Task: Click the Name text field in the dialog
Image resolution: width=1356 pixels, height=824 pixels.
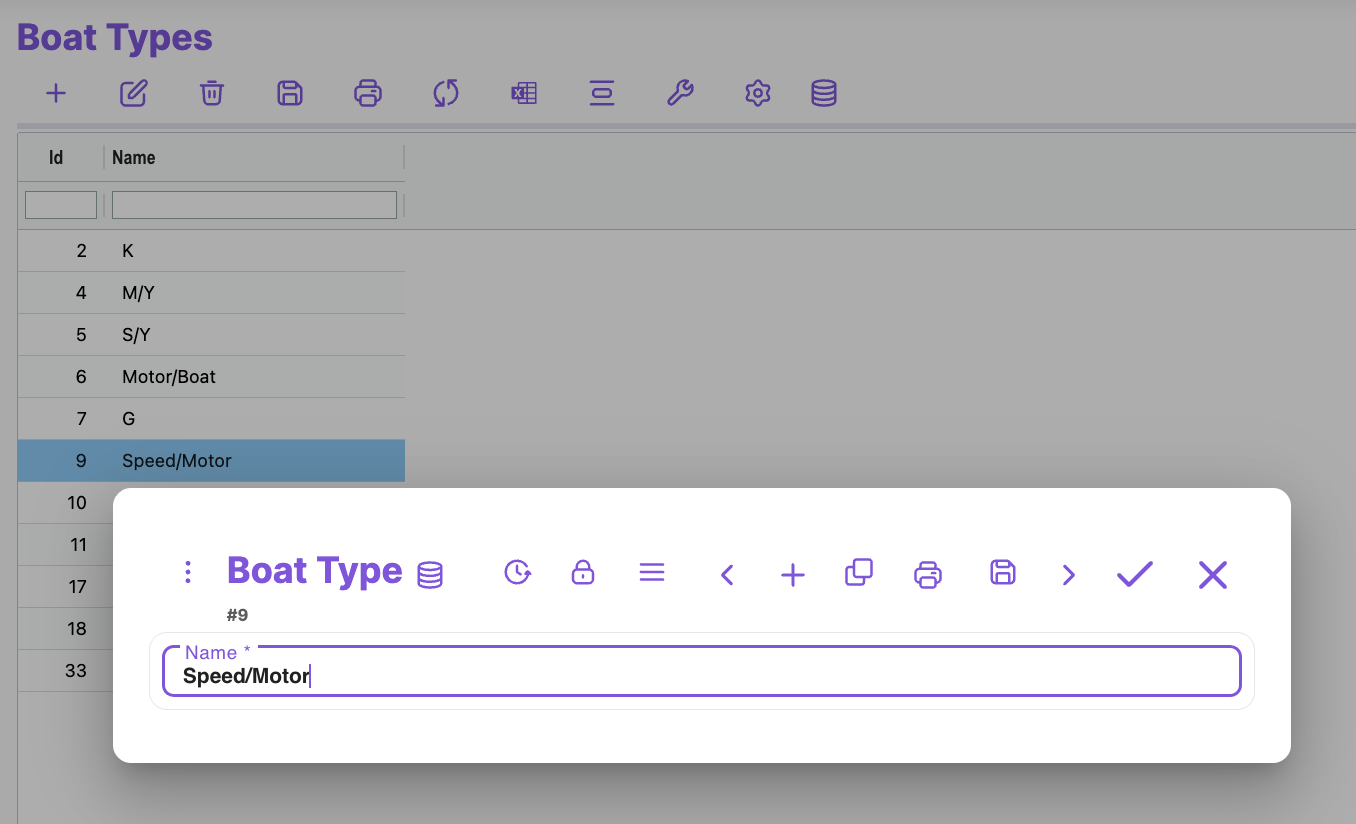Action: (x=700, y=677)
